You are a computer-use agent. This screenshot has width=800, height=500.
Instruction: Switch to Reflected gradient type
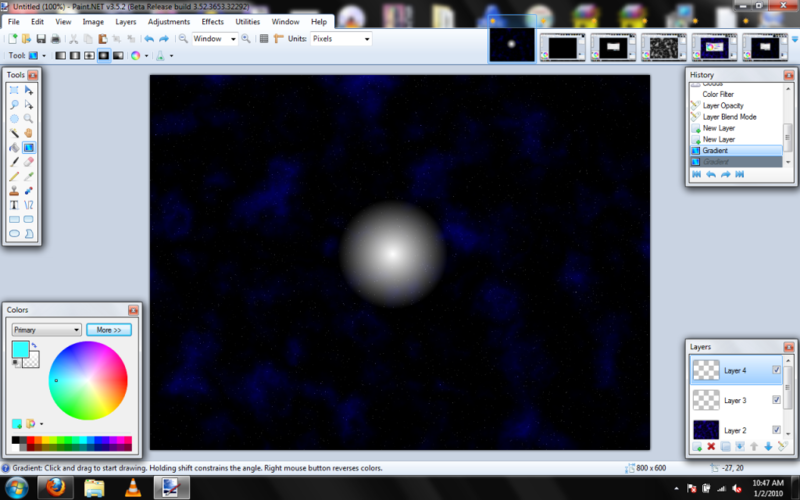[75, 56]
